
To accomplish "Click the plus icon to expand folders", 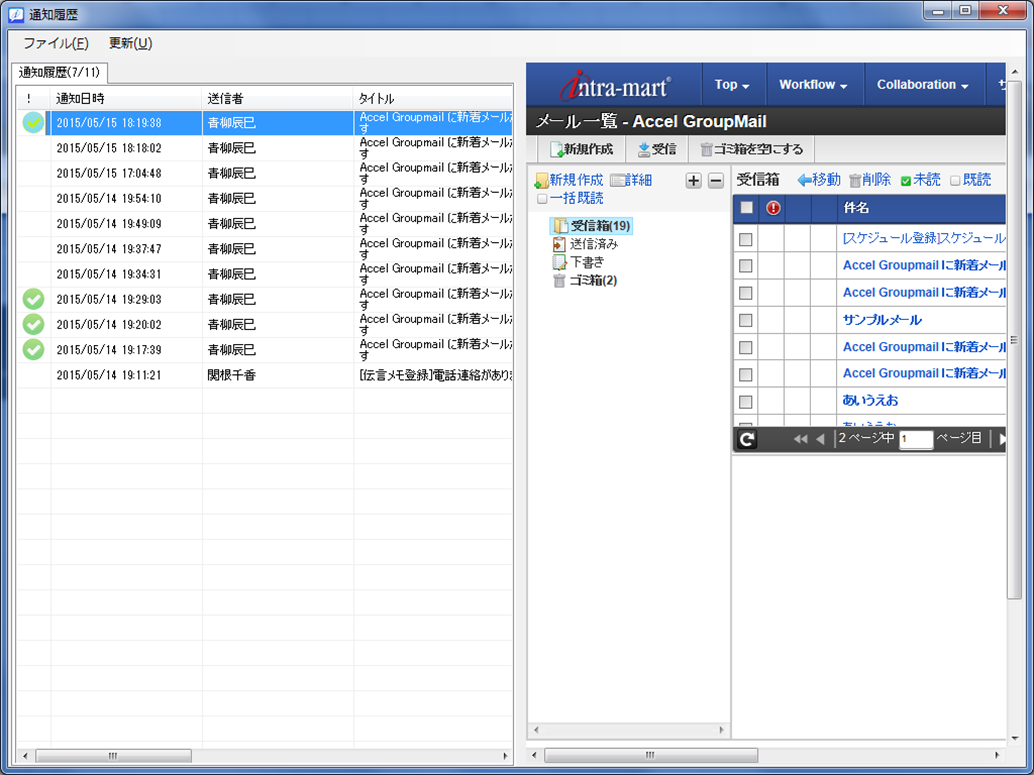I will (x=694, y=181).
